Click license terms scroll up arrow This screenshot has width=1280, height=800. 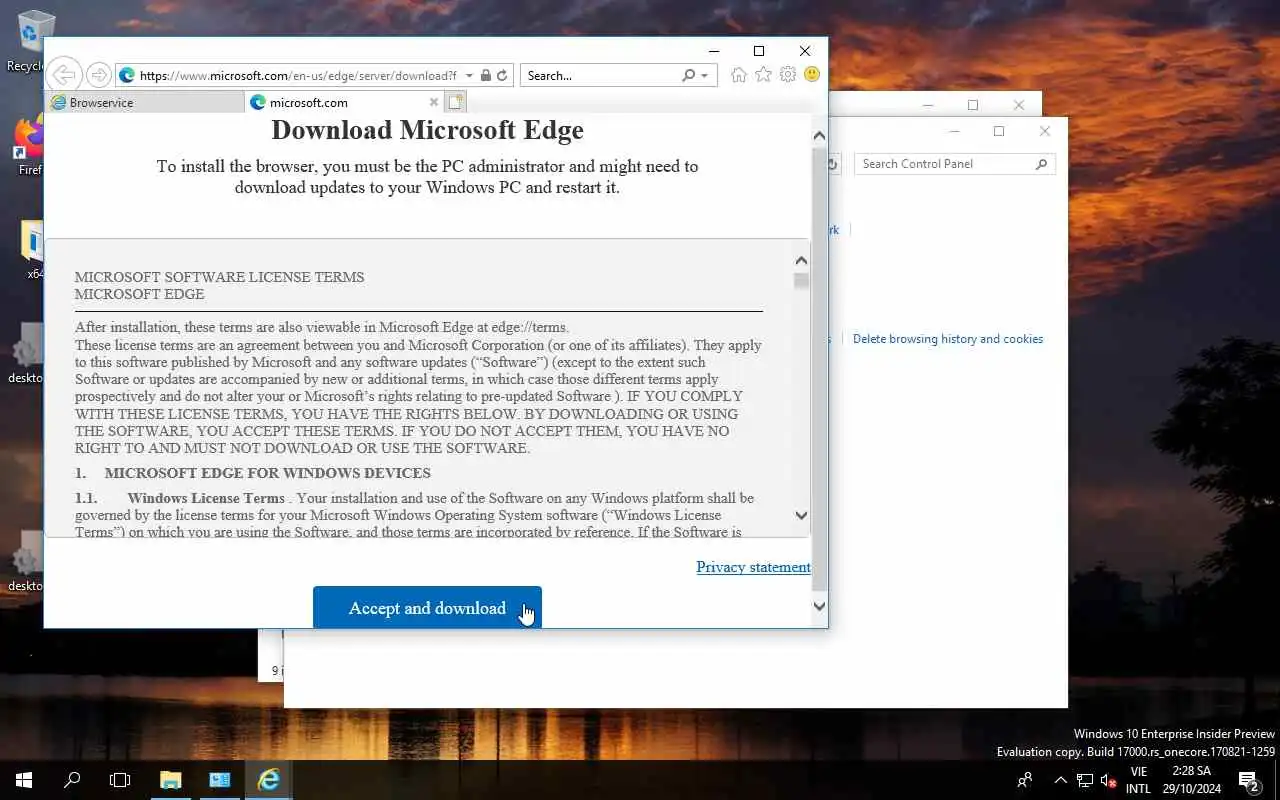pos(801,260)
